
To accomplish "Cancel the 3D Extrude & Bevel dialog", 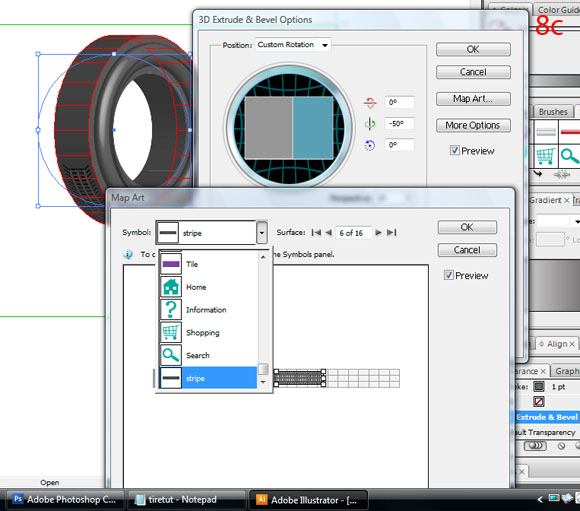I will 473,72.
